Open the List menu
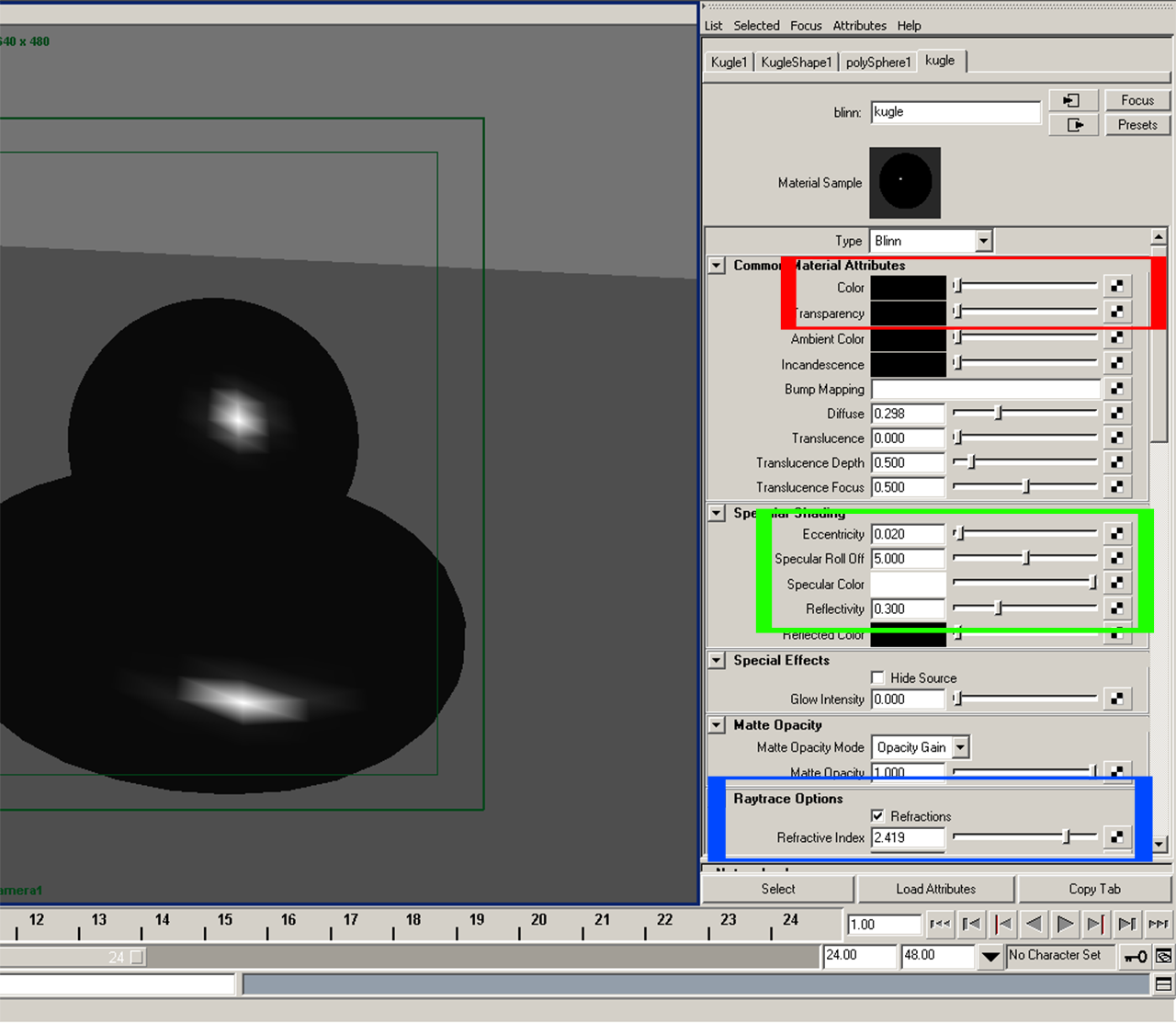1176x1023 pixels. click(x=714, y=26)
